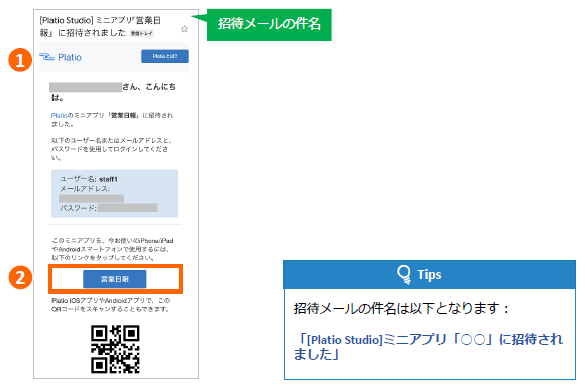Click the 'QRコードをスキャン' instruction text

110,305
